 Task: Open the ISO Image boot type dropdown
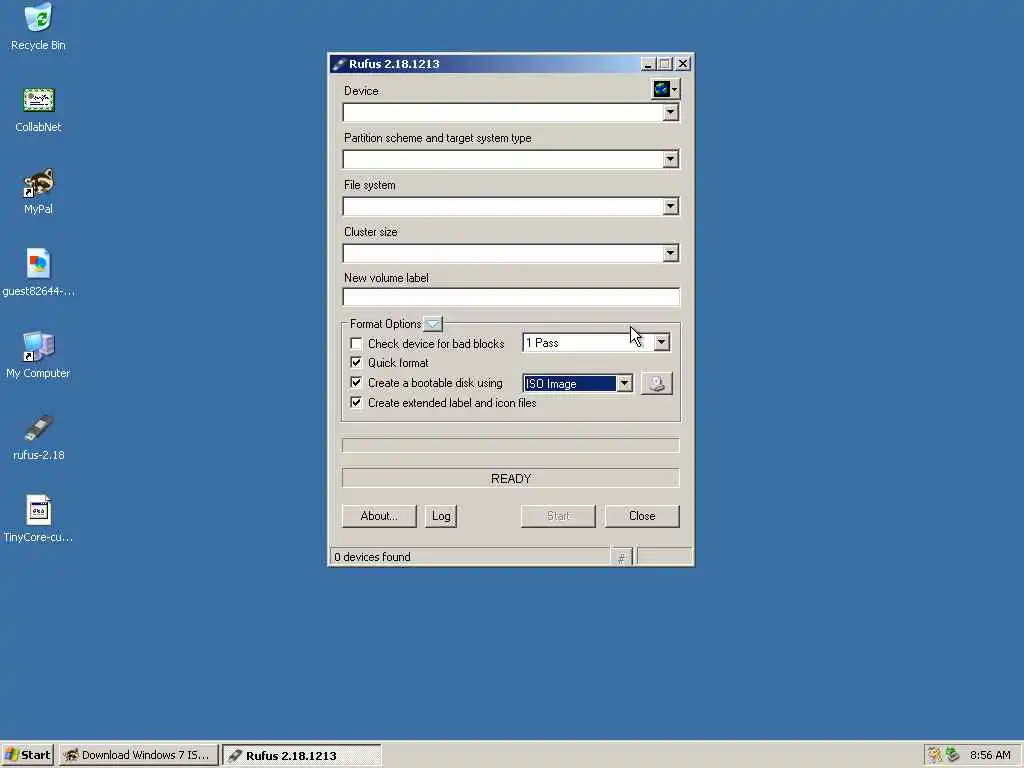(624, 383)
